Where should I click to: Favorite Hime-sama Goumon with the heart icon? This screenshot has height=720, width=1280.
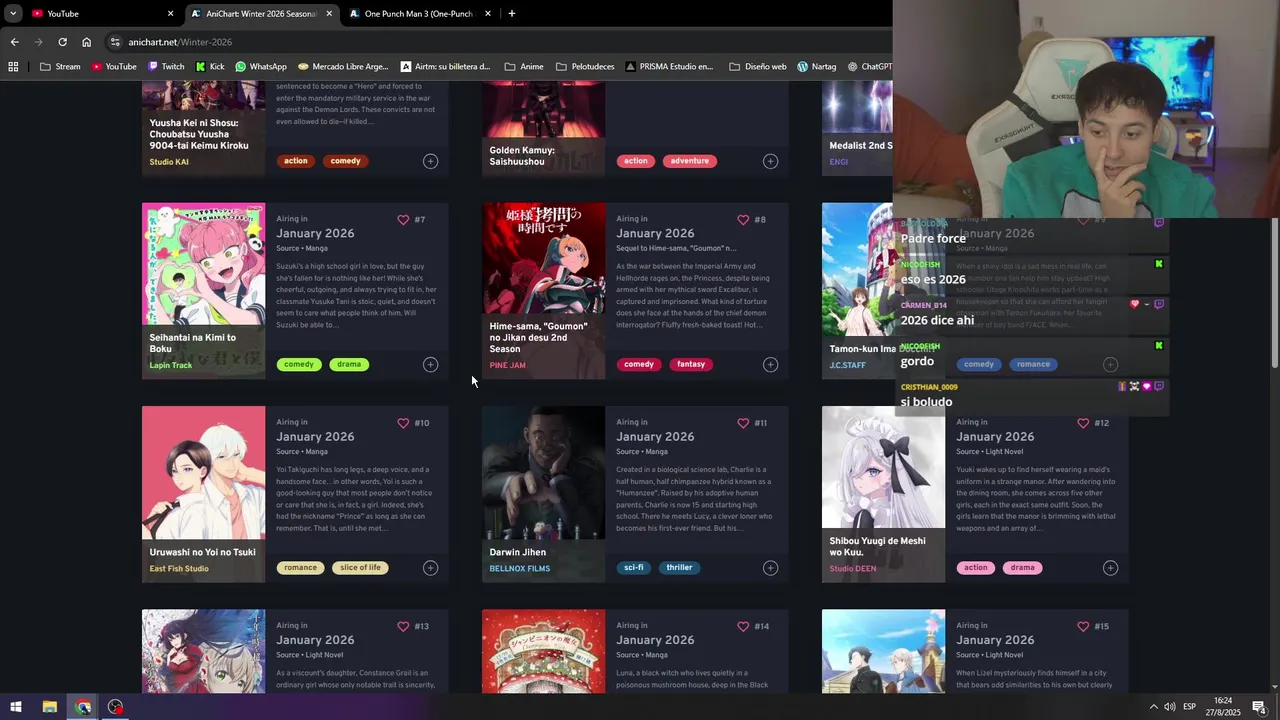click(x=743, y=220)
